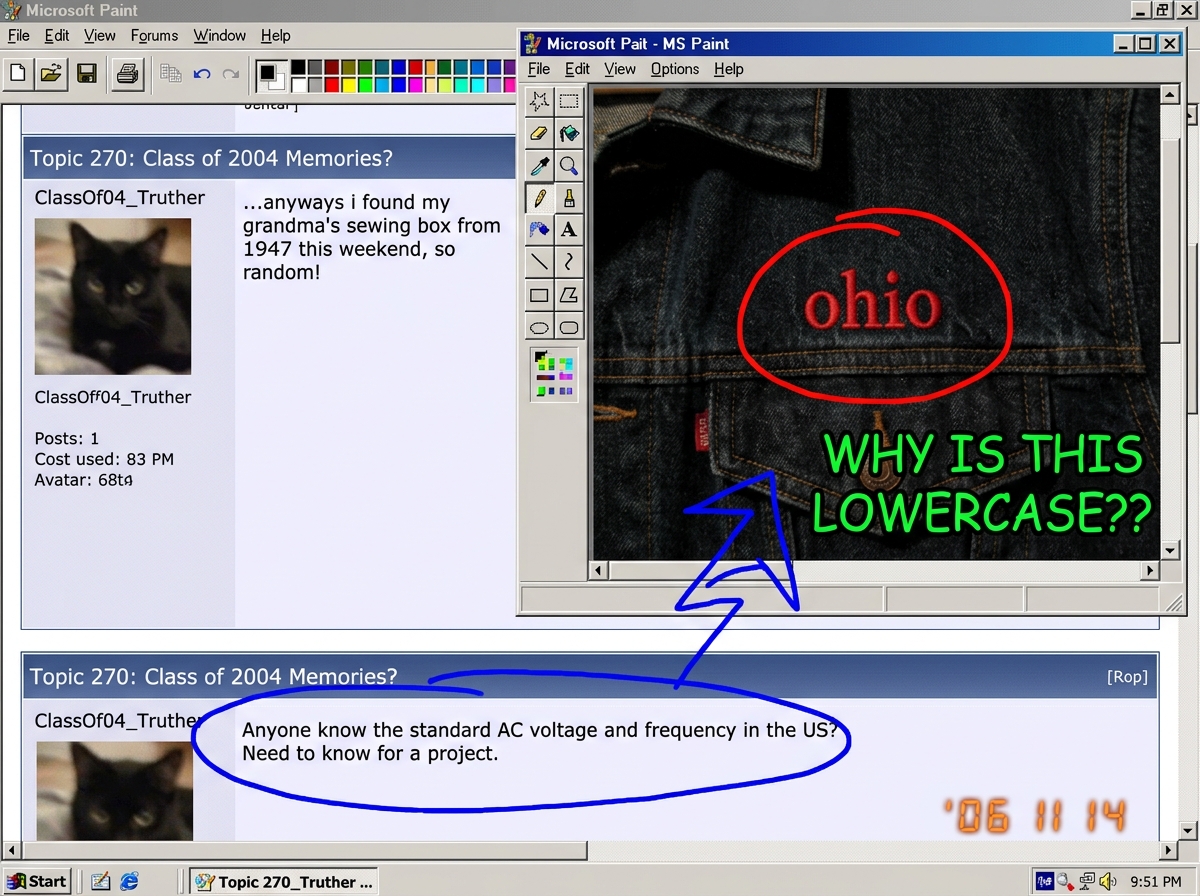
Task: Select the Rectangle shape tool
Action: tap(539, 295)
